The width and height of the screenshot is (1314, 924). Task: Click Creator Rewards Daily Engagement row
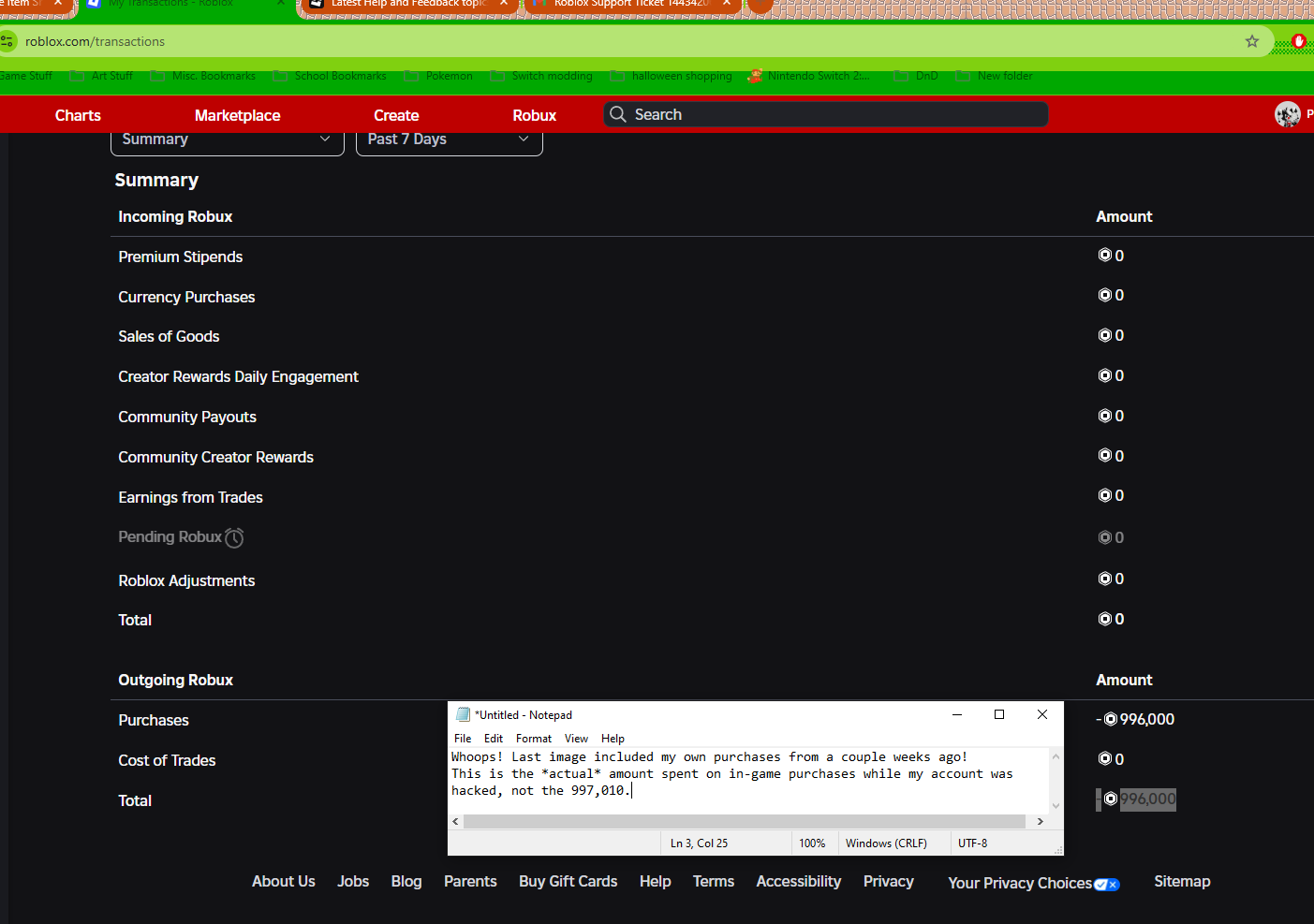click(238, 376)
